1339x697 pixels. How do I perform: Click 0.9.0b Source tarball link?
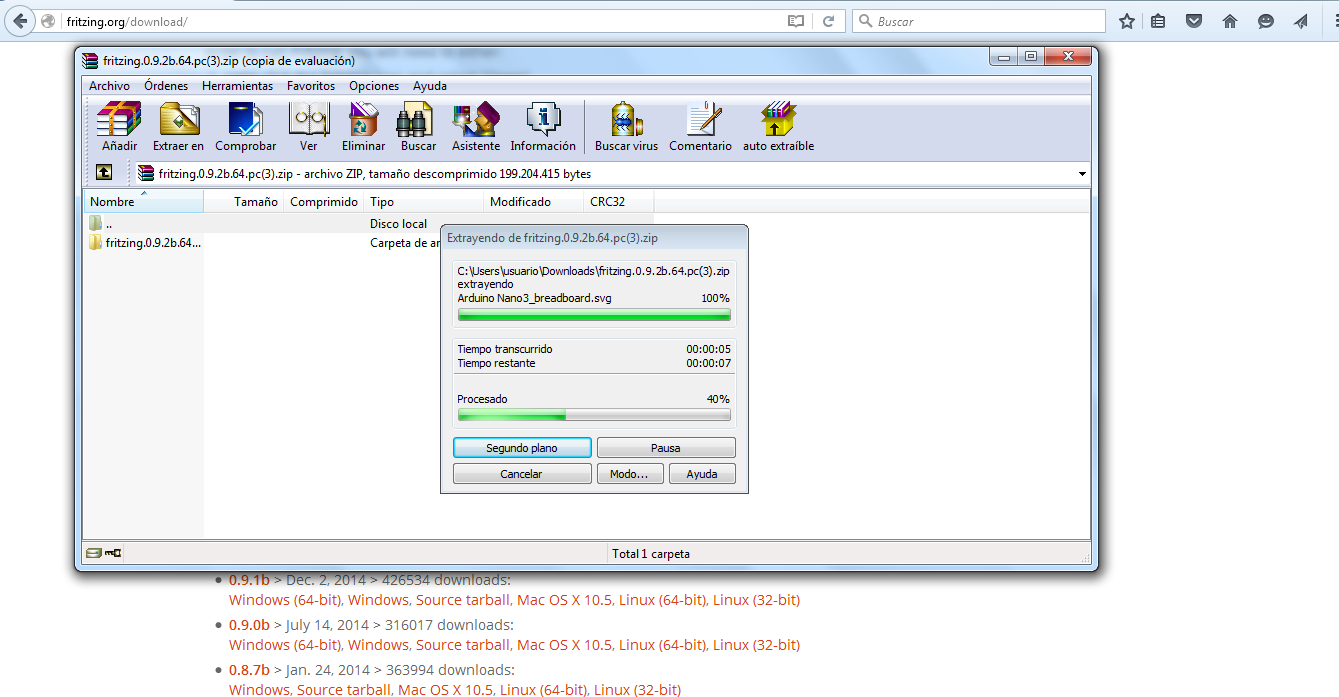coord(463,645)
